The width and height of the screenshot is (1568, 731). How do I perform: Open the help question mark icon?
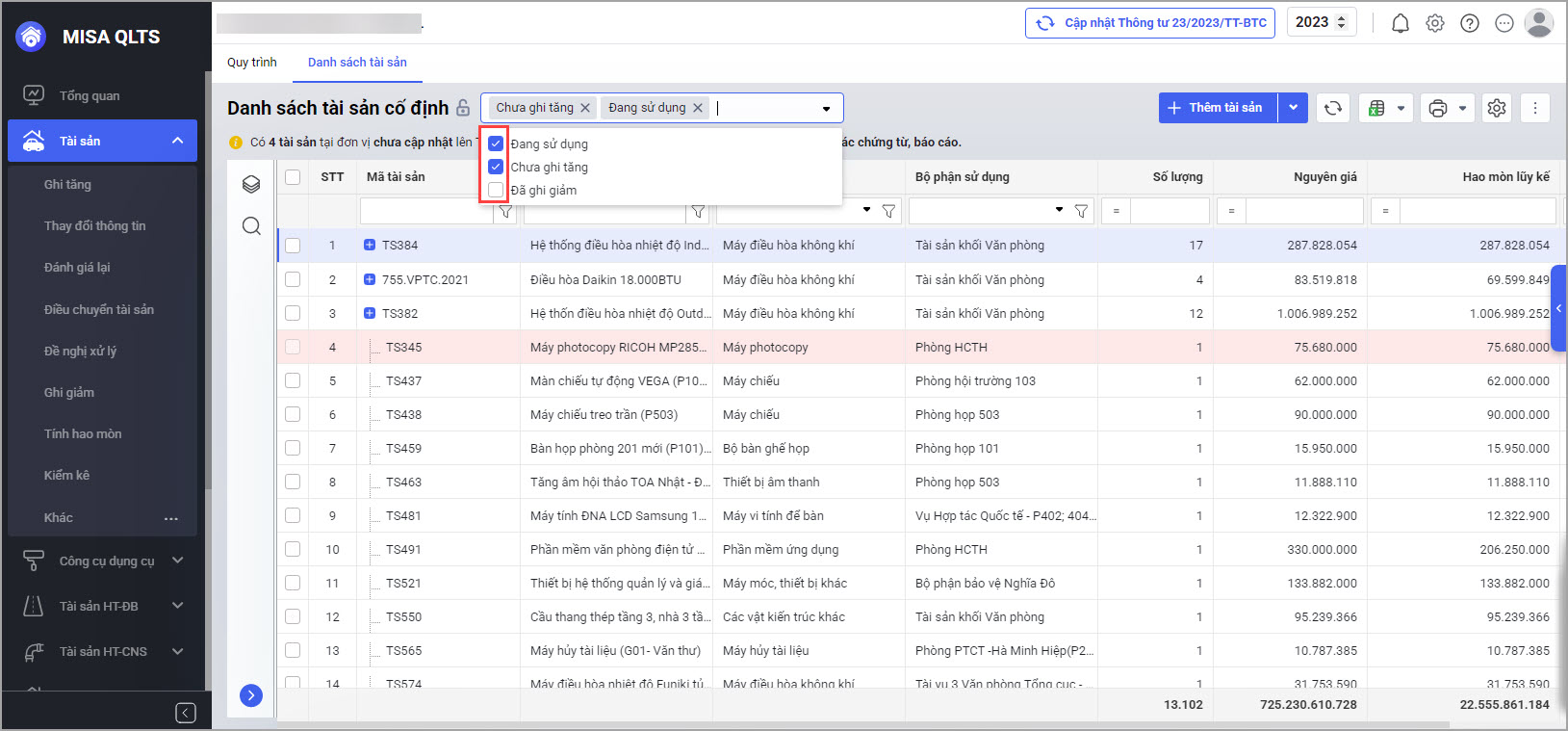point(1469,23)
